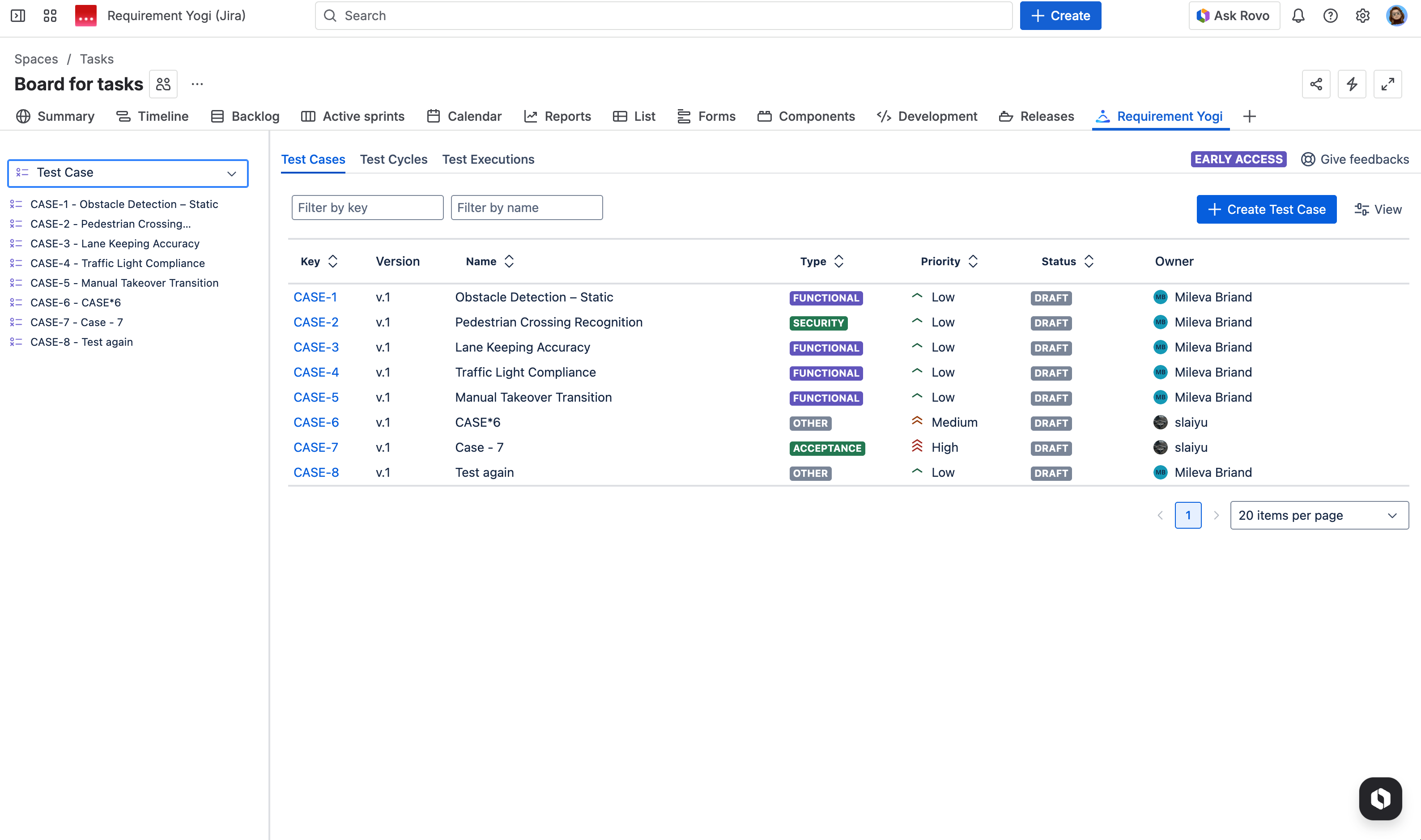The image size is (1421, 840).
Task: Sort table by Priority column
Action: [x=973, y=262]
